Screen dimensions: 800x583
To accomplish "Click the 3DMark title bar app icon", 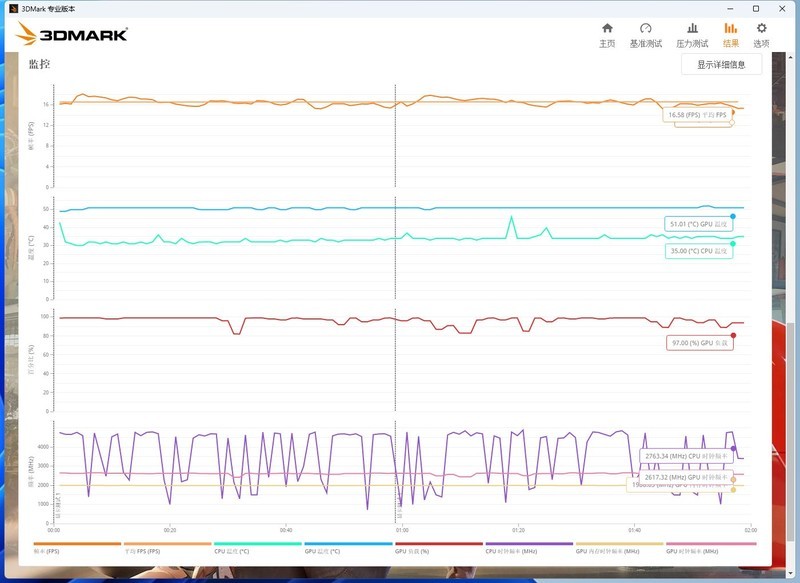I will (x=14, y=9).
